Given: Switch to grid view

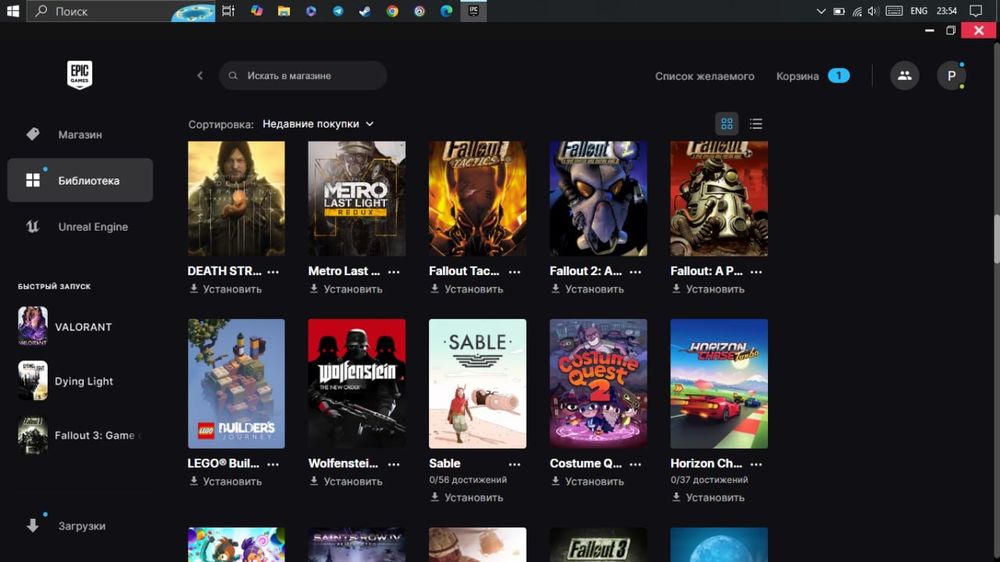Looking at the screenshot, I should [726, 124].
